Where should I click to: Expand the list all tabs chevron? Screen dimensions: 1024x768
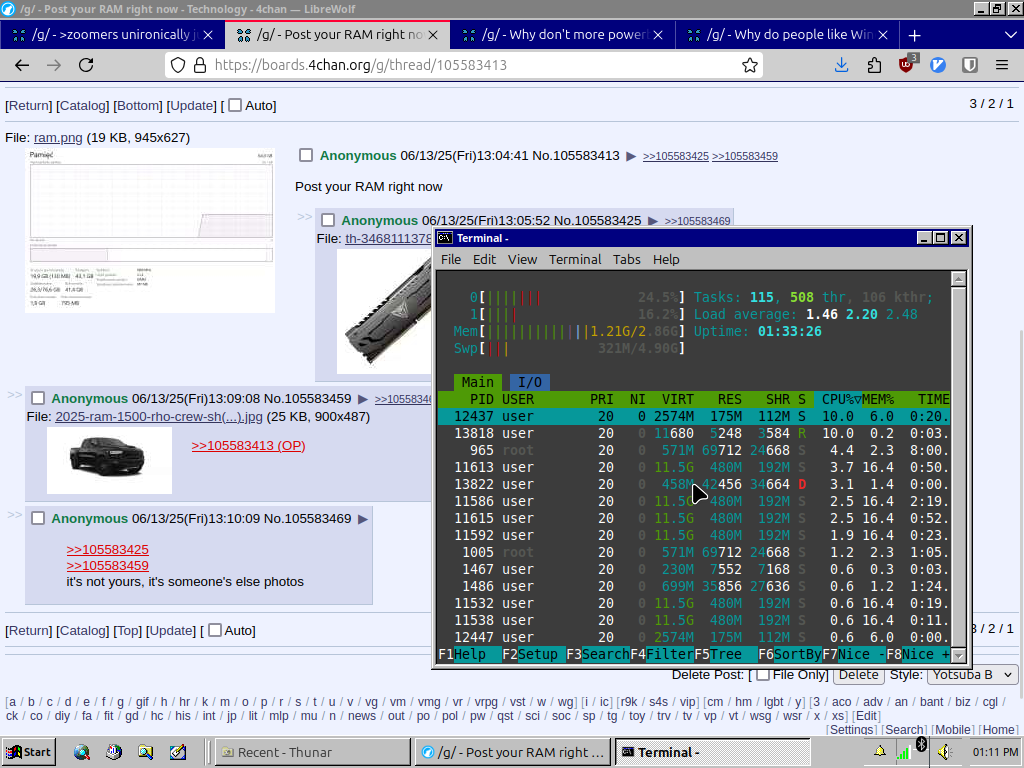1010,35
